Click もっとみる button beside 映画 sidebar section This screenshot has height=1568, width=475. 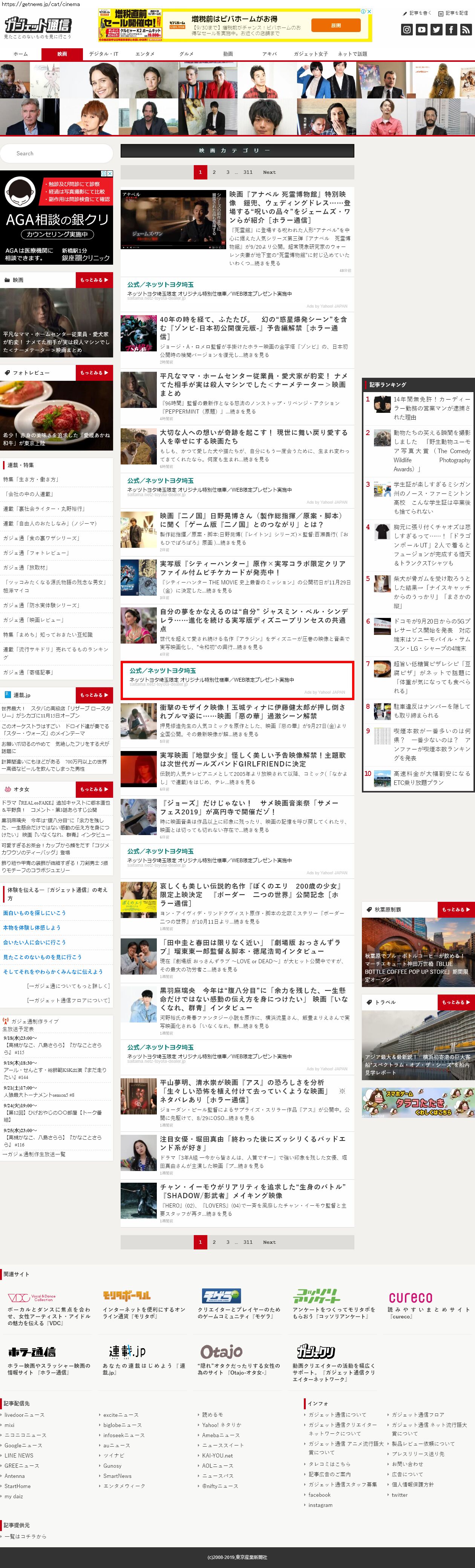pos(94,280)
